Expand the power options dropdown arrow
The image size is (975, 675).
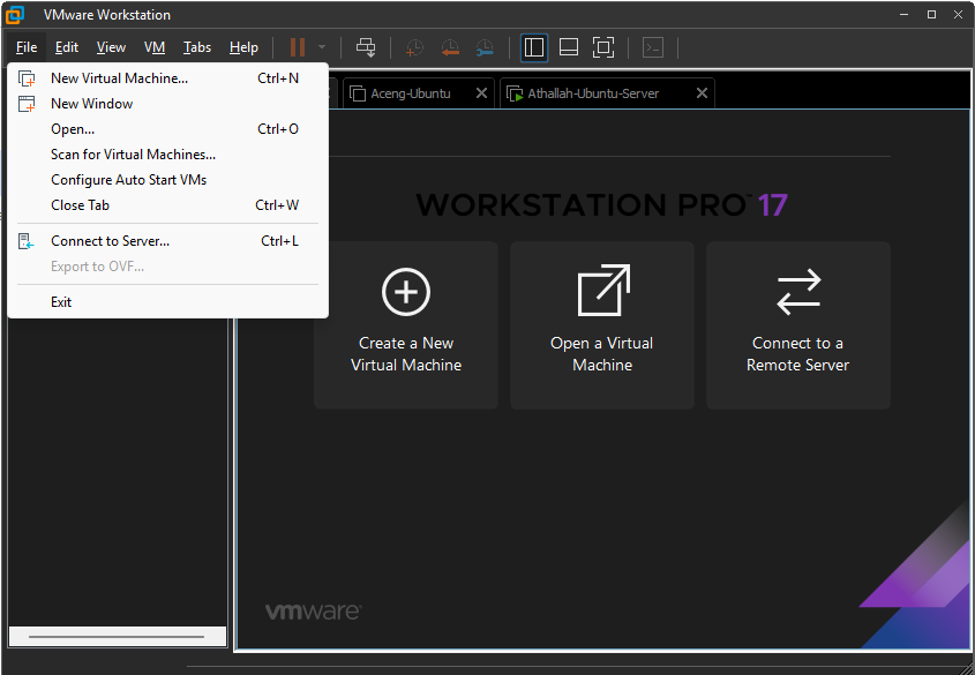[321, 47]
